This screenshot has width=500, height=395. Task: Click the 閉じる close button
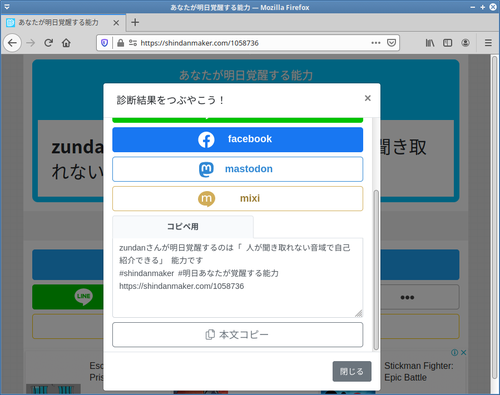(x=352, y=371)
